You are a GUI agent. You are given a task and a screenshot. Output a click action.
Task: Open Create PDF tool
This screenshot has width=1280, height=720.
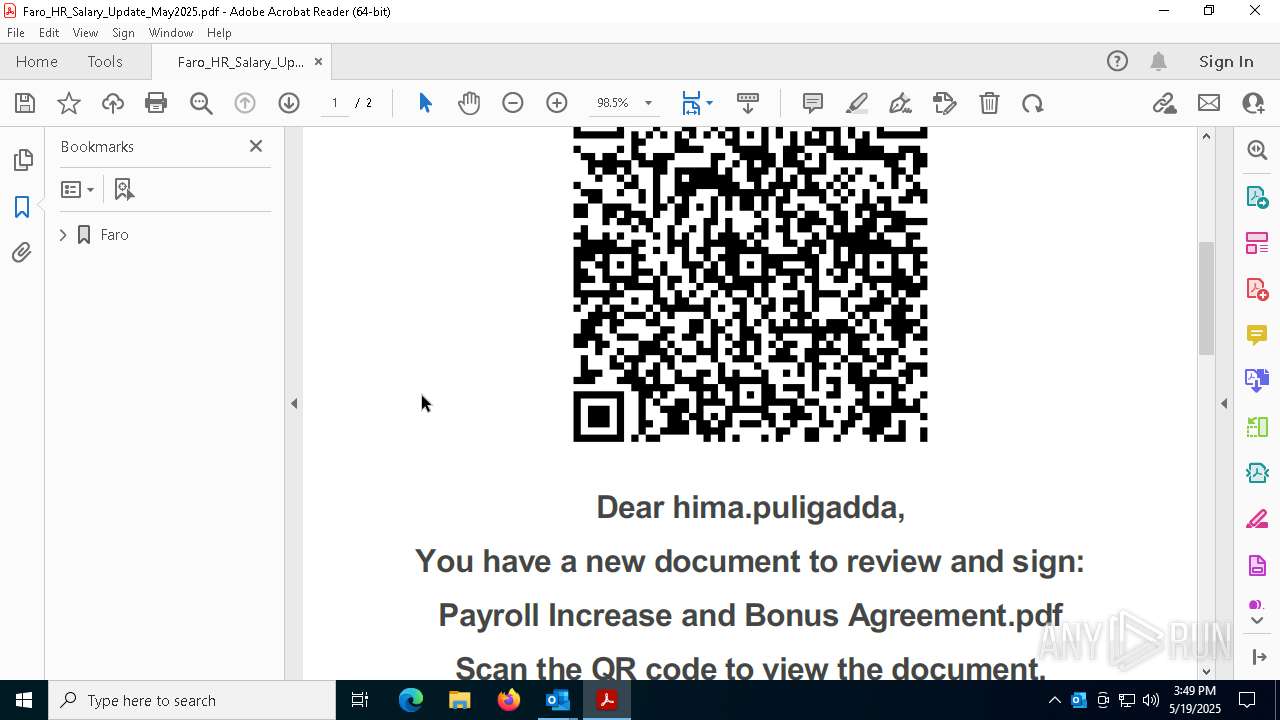(x=1257, y=289)
